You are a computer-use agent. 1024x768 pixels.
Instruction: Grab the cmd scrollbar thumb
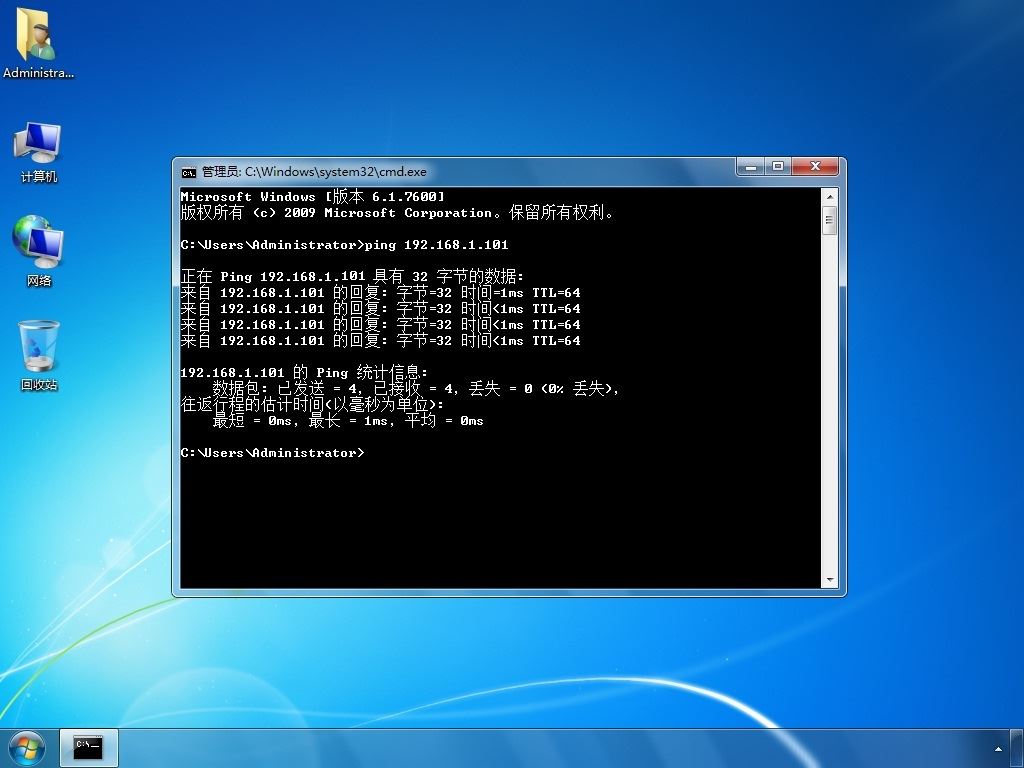click(x=829, y=221)
